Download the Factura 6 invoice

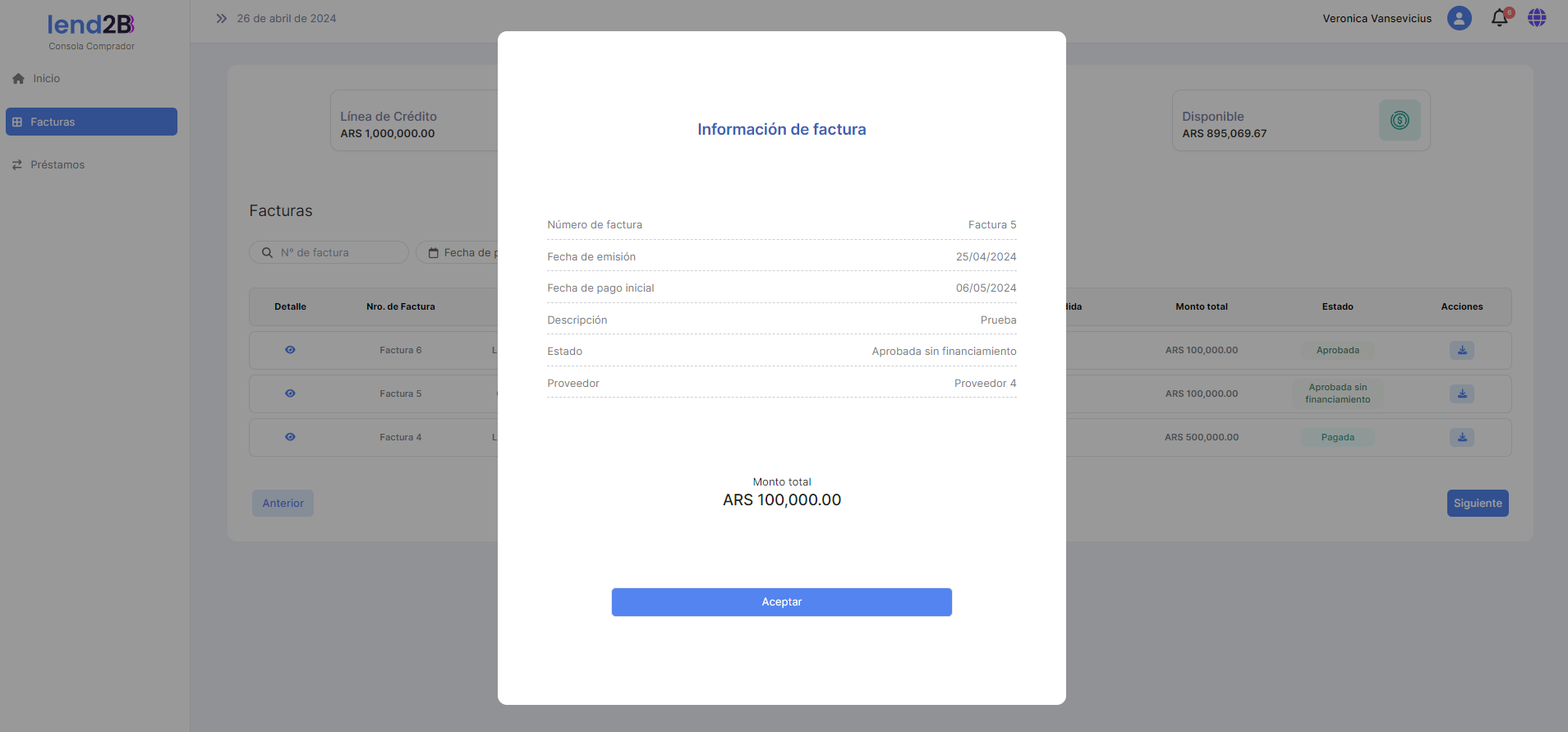1461,350
